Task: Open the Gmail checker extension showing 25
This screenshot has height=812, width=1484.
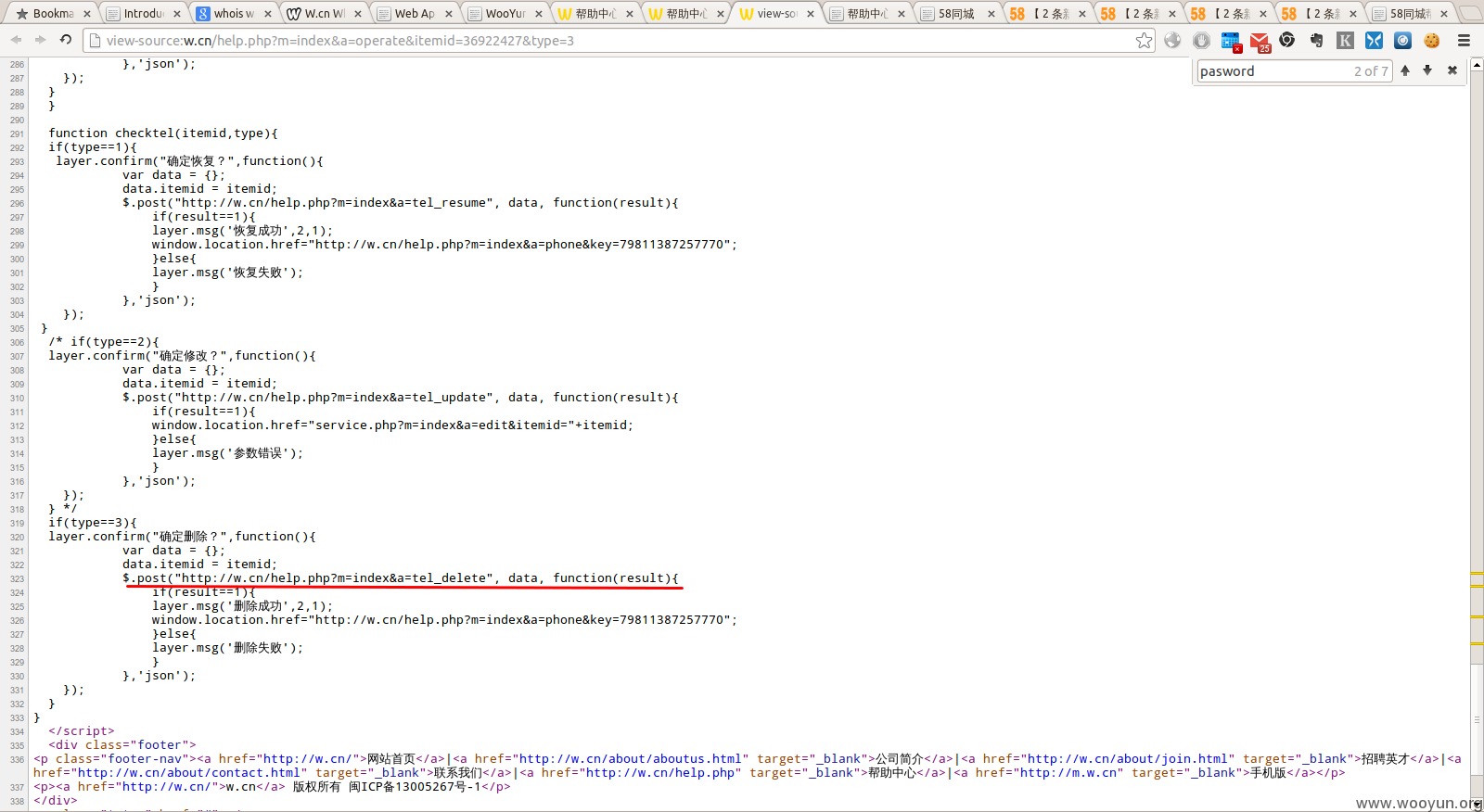Action: 1260,41
